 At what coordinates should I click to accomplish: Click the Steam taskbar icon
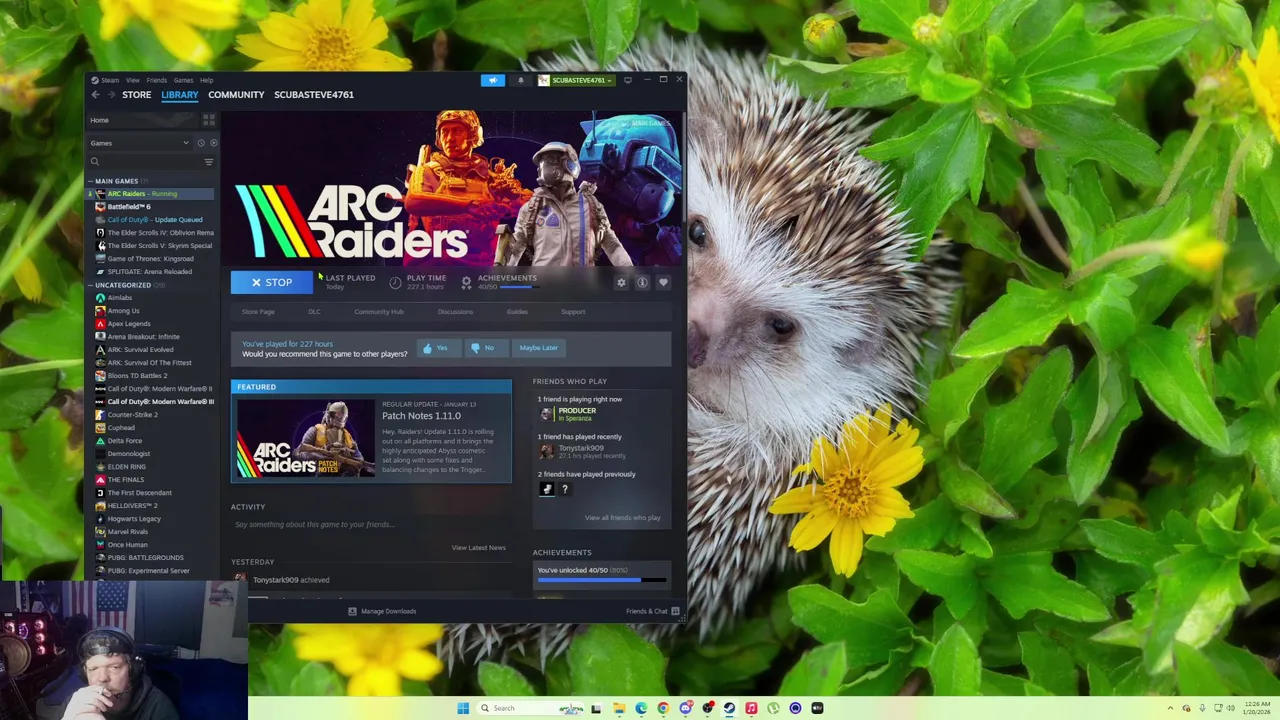click(729, 708)
